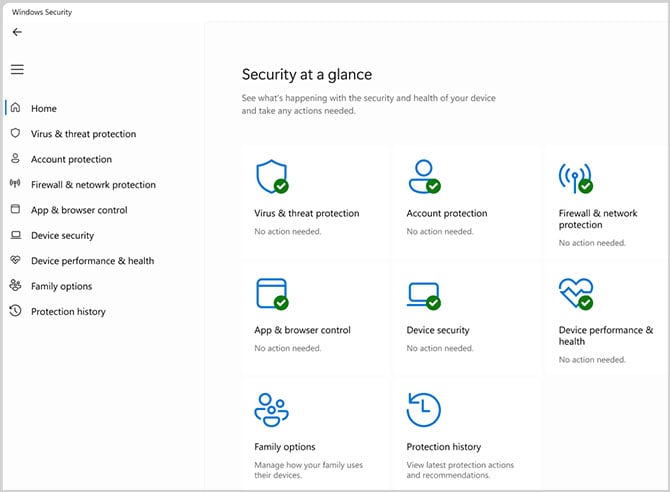The image size is (670, 492).
Task: Click 'View latest protection actions and recommendations.' text
Action: [460, 470]
